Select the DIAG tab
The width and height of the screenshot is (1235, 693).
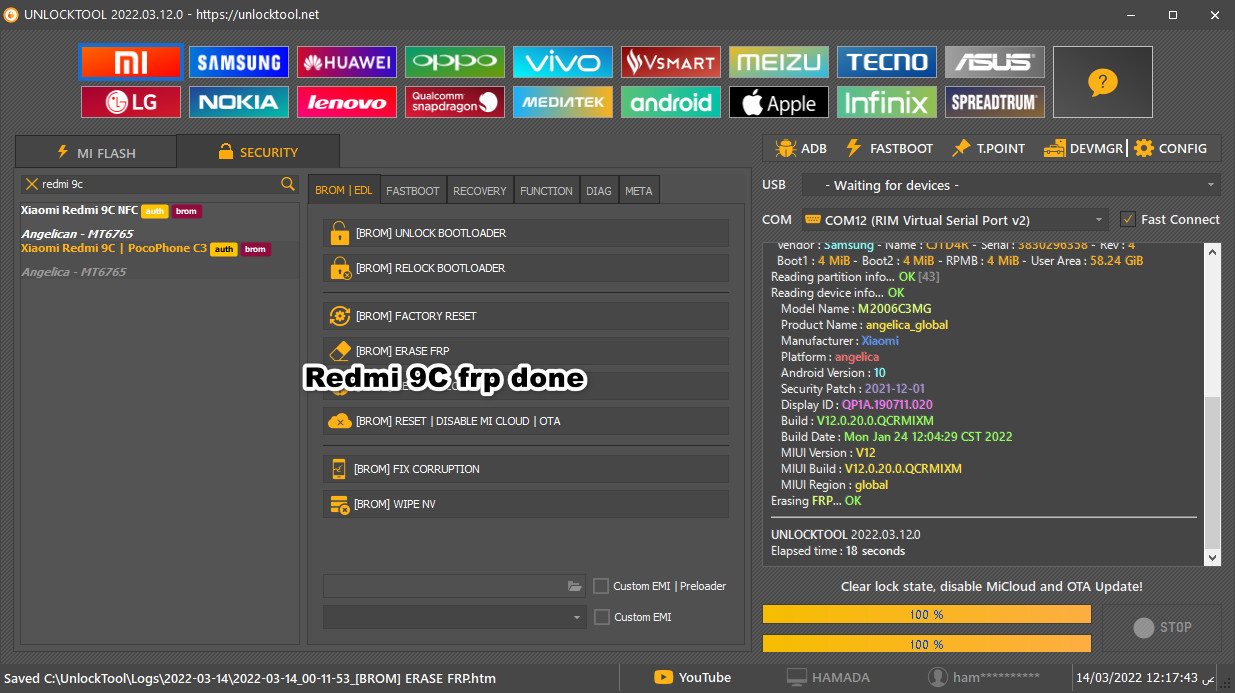(599, 190)
